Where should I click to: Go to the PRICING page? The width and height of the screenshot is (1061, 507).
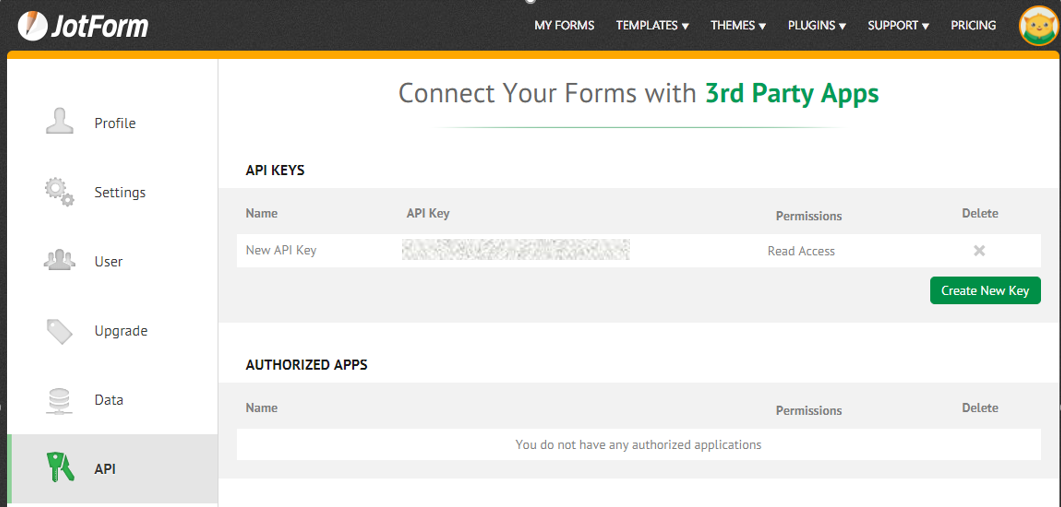[973, 26]
